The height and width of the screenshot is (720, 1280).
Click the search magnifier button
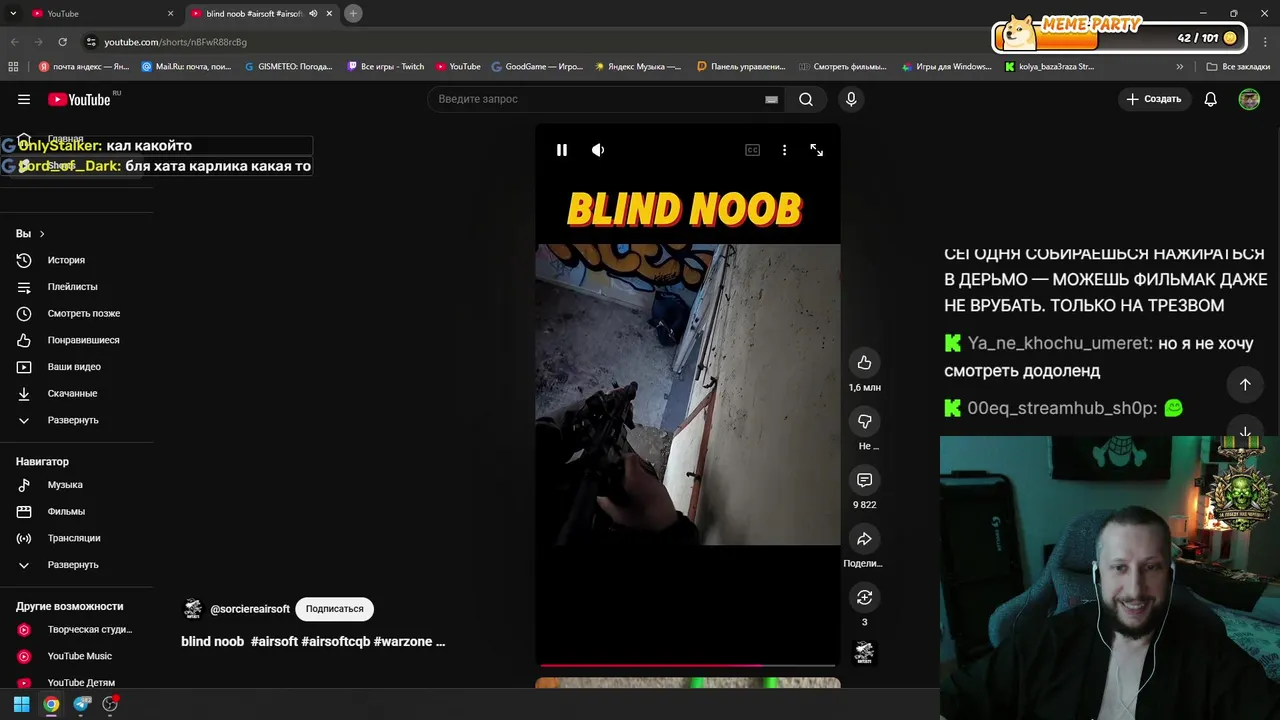(x=806, y=99)
